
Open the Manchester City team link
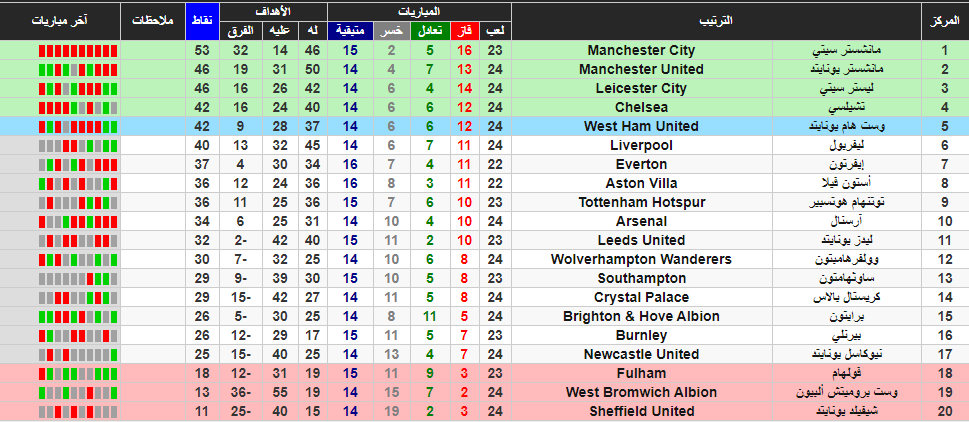[x=641, y=50]
